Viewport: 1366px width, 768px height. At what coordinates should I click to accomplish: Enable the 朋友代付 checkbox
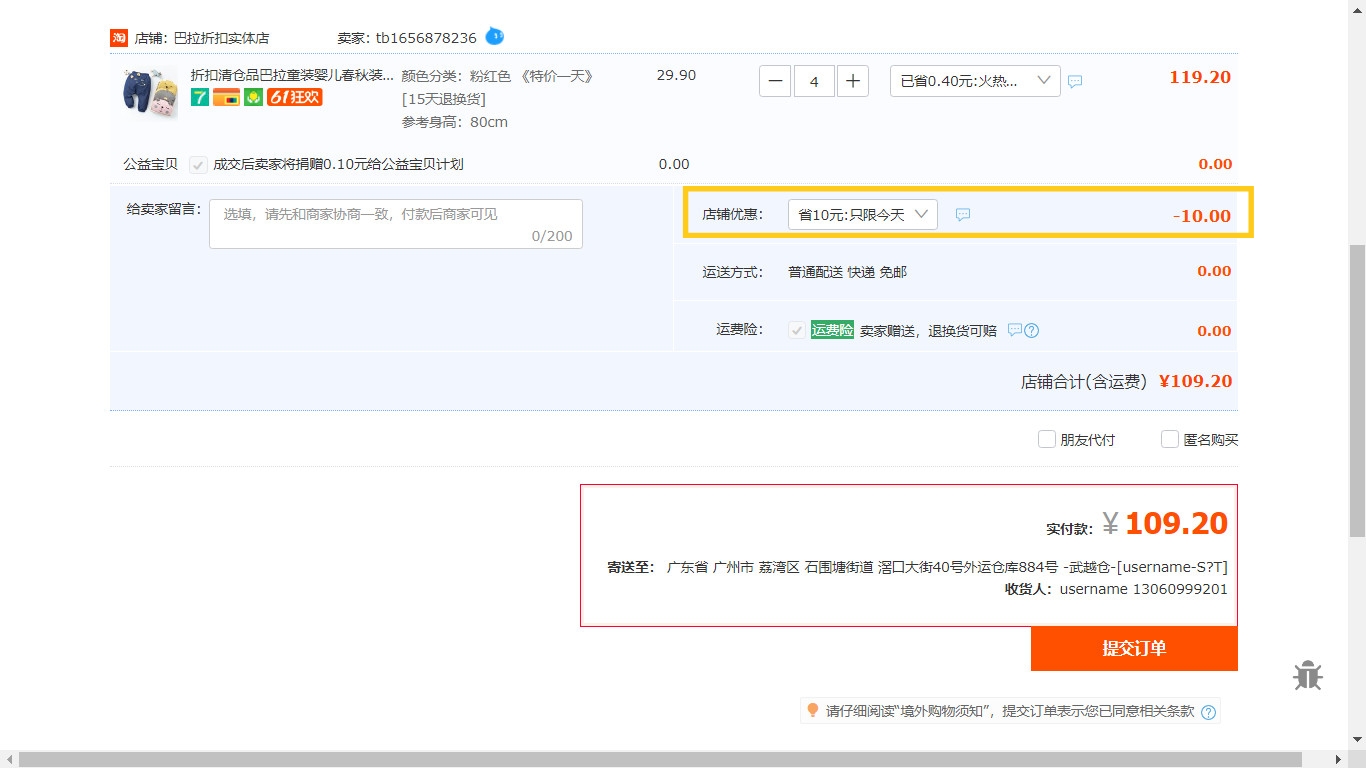coord(1047,439)
